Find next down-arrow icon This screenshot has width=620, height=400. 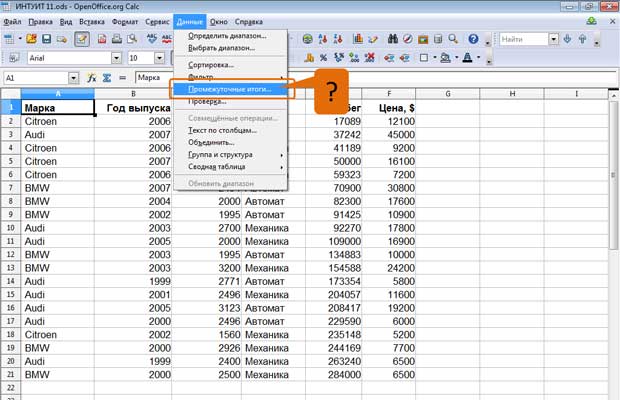point(567,39)
